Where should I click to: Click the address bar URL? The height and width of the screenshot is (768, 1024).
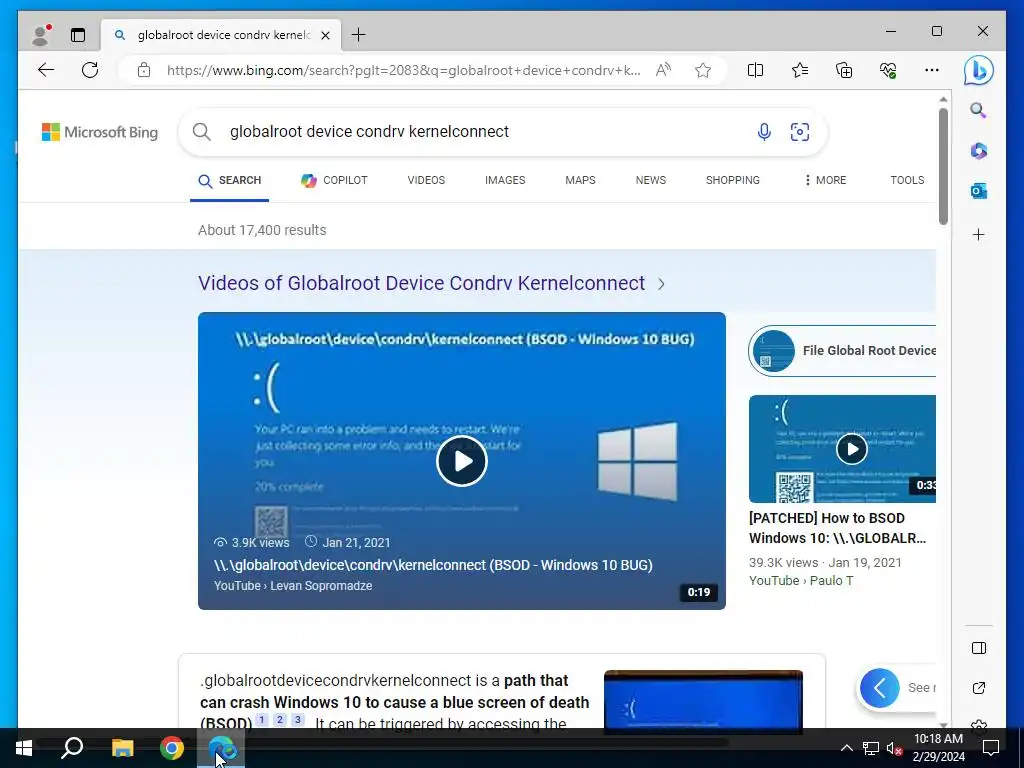403,70
